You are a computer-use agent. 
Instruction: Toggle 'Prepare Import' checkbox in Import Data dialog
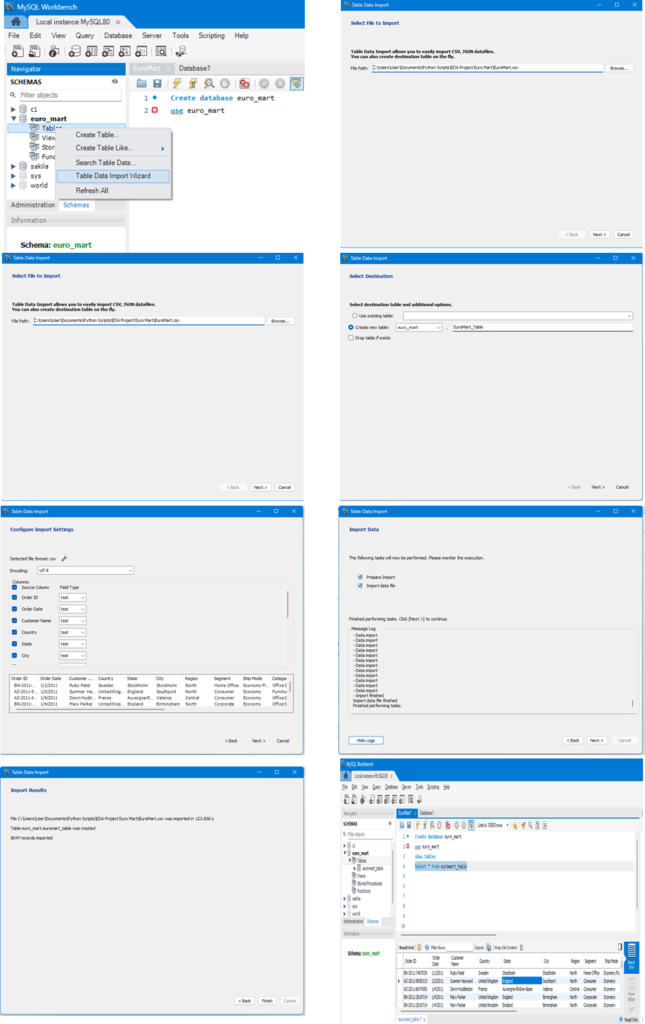click(360, 577)
